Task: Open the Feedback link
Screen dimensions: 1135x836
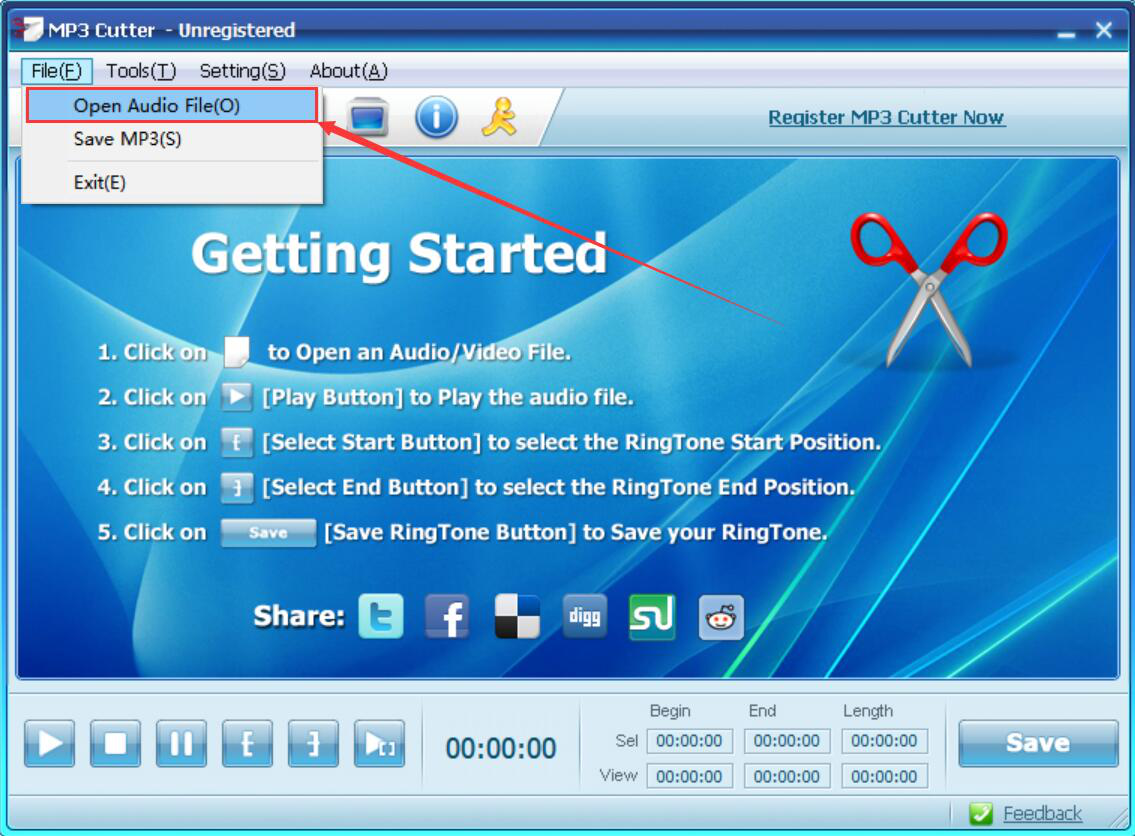Action: click(1042, 814)
